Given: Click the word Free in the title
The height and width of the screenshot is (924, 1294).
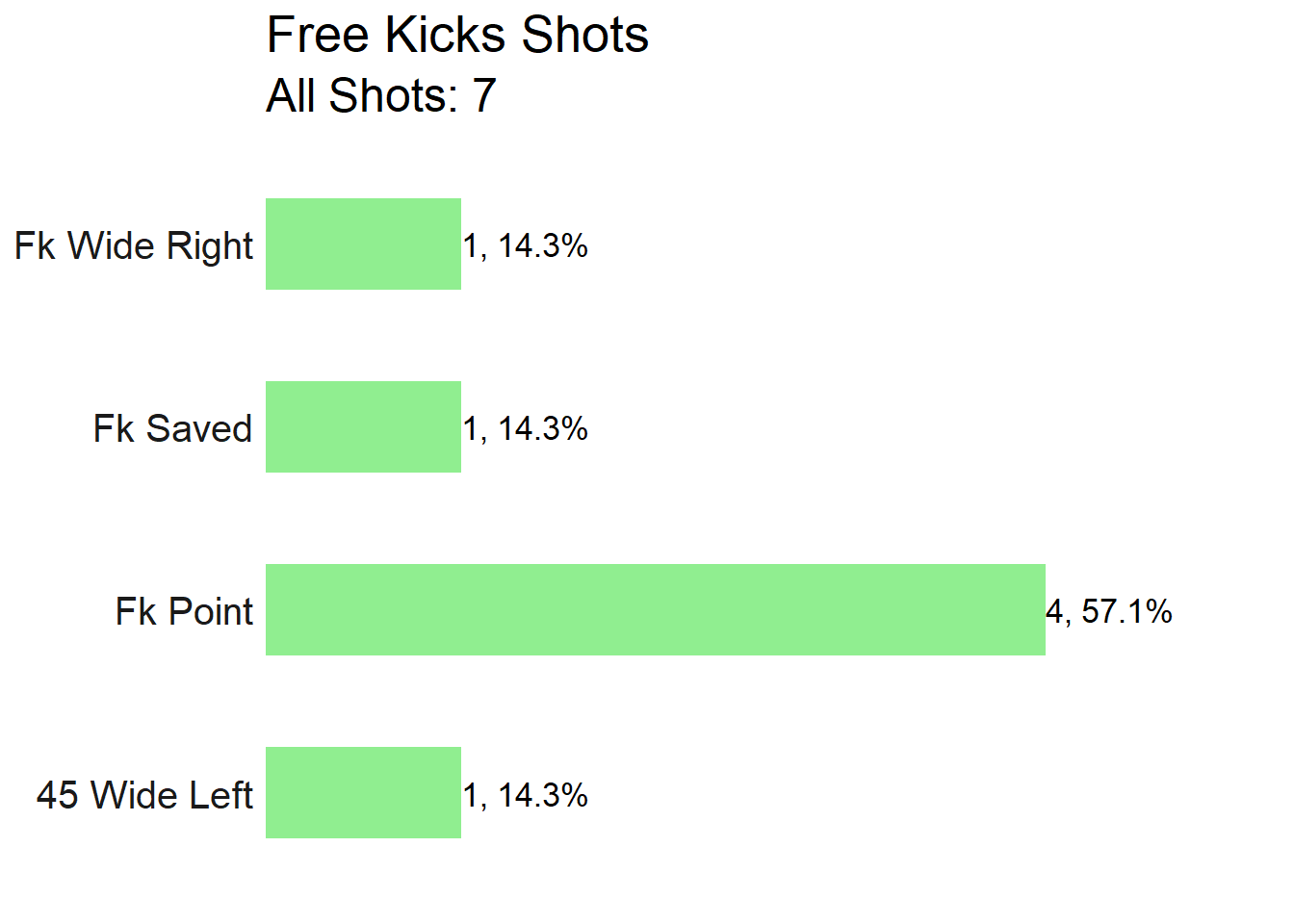Looking at the screenshot, I should click(x=318, y=36).
